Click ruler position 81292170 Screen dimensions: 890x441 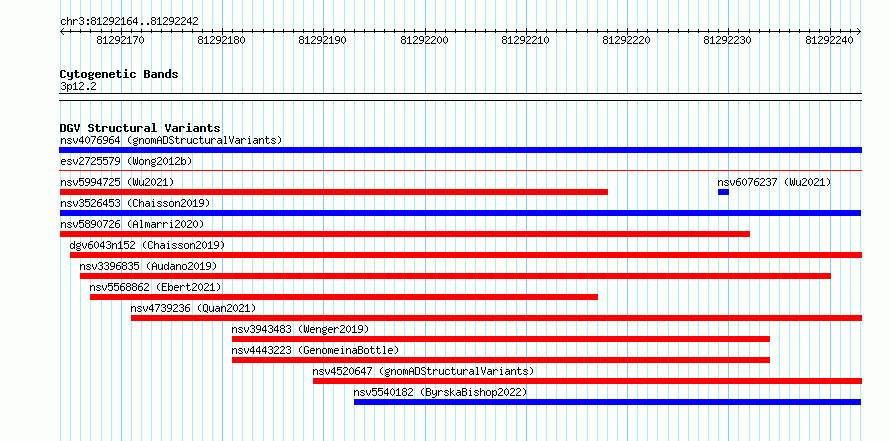[x=120, y=40]
